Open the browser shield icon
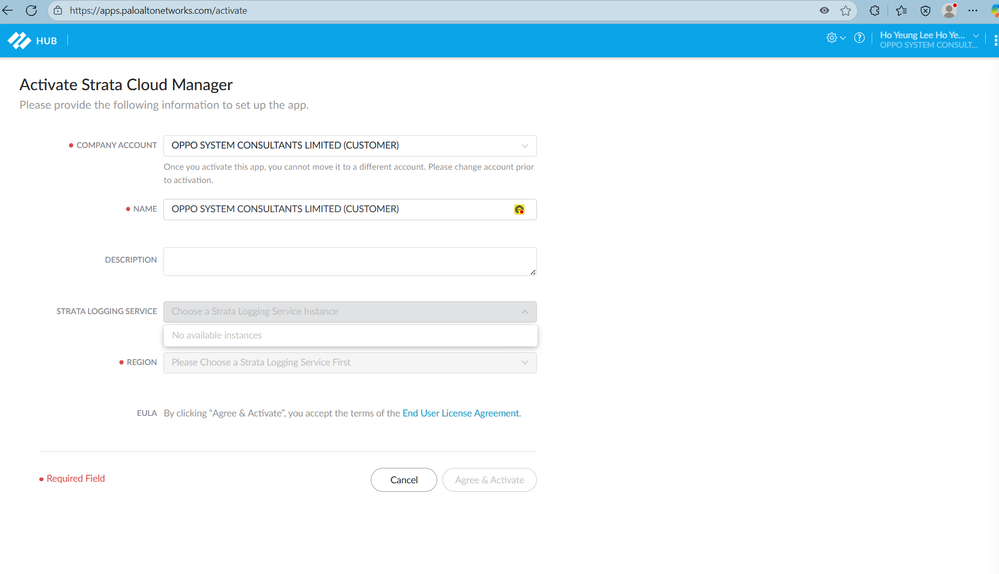 coord(925,10)
